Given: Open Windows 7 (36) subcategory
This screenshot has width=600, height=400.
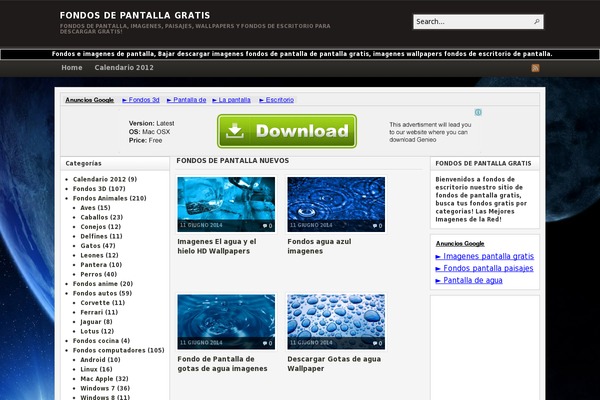Looking at the screenshot, I should click(105, 389).
